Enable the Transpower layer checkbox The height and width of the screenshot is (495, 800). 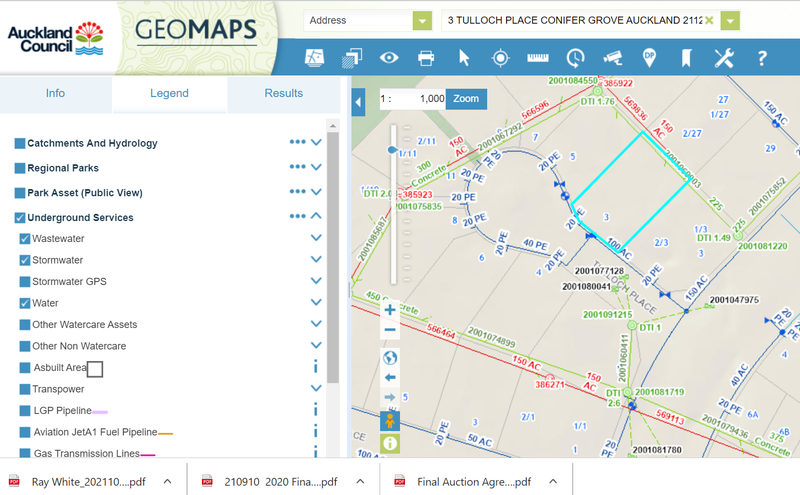[x=25, y=389]
